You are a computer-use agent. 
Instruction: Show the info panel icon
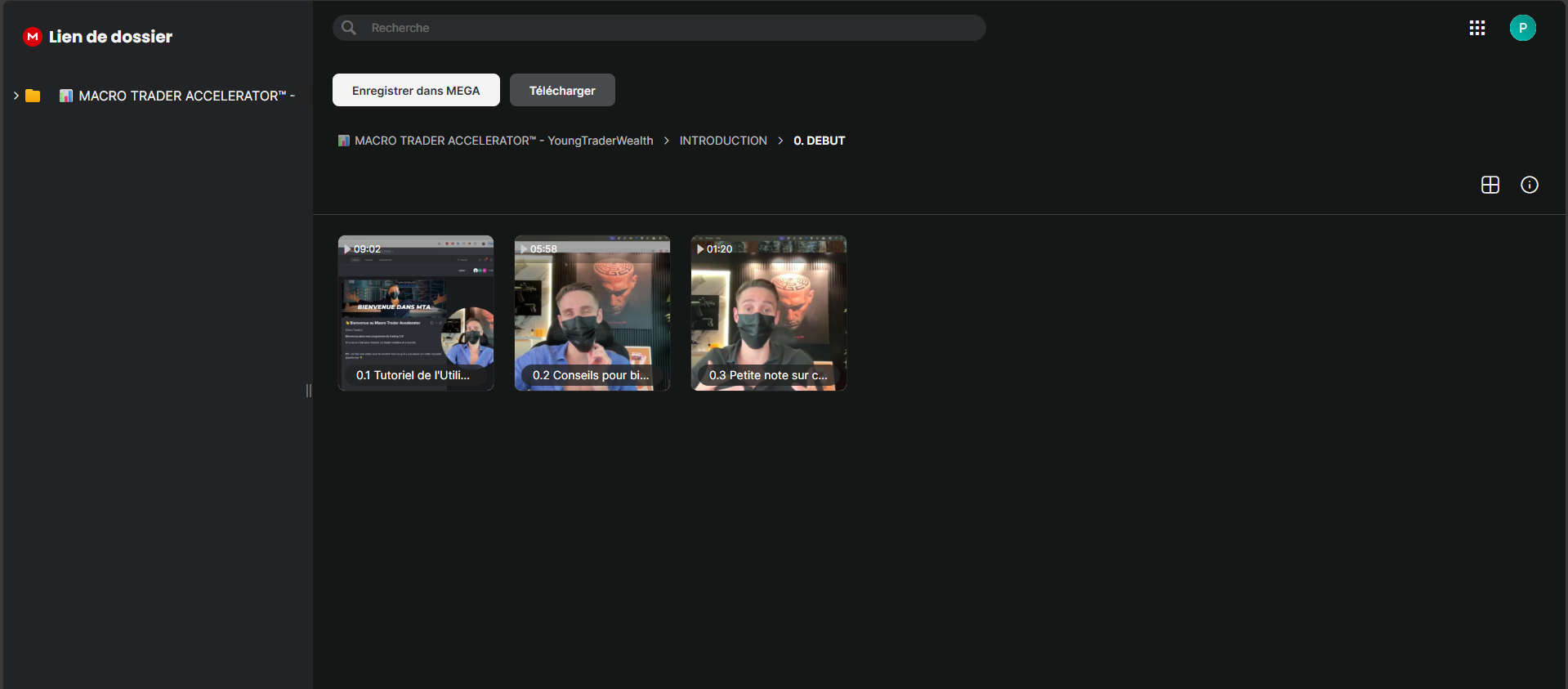(x=1529, y=185)
